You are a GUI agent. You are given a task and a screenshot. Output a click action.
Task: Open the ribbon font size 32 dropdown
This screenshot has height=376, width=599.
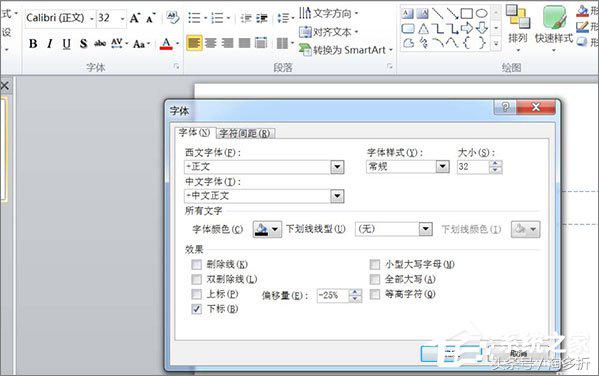pos(122,18)
